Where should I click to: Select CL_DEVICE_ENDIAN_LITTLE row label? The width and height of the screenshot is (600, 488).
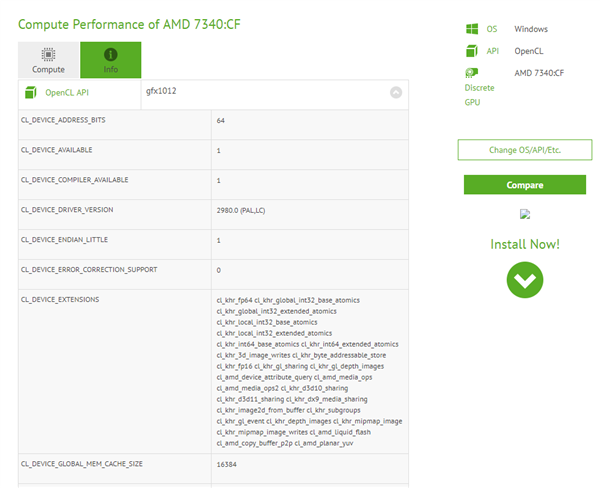tap(64, 240)
